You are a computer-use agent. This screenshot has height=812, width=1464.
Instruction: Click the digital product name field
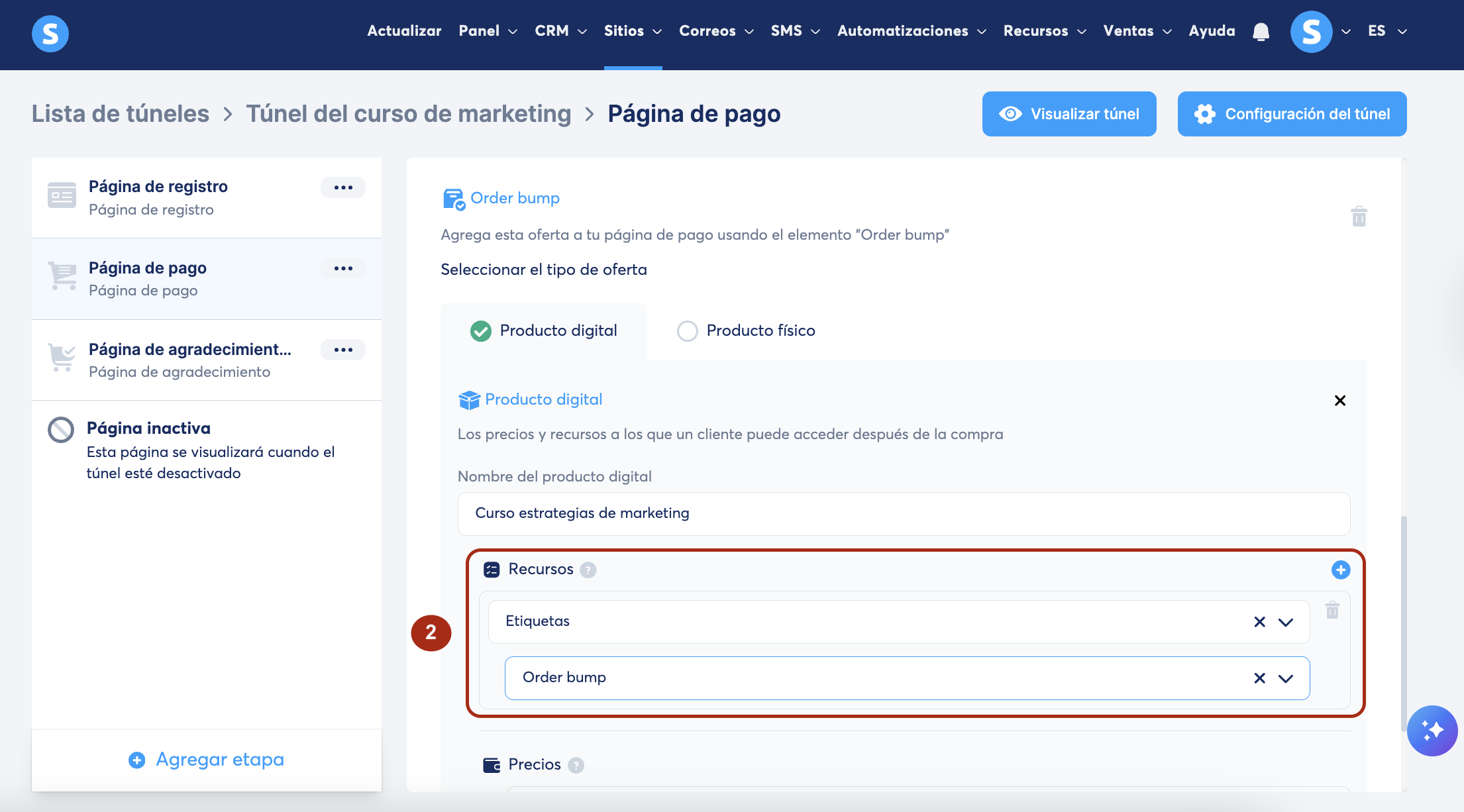904,513
